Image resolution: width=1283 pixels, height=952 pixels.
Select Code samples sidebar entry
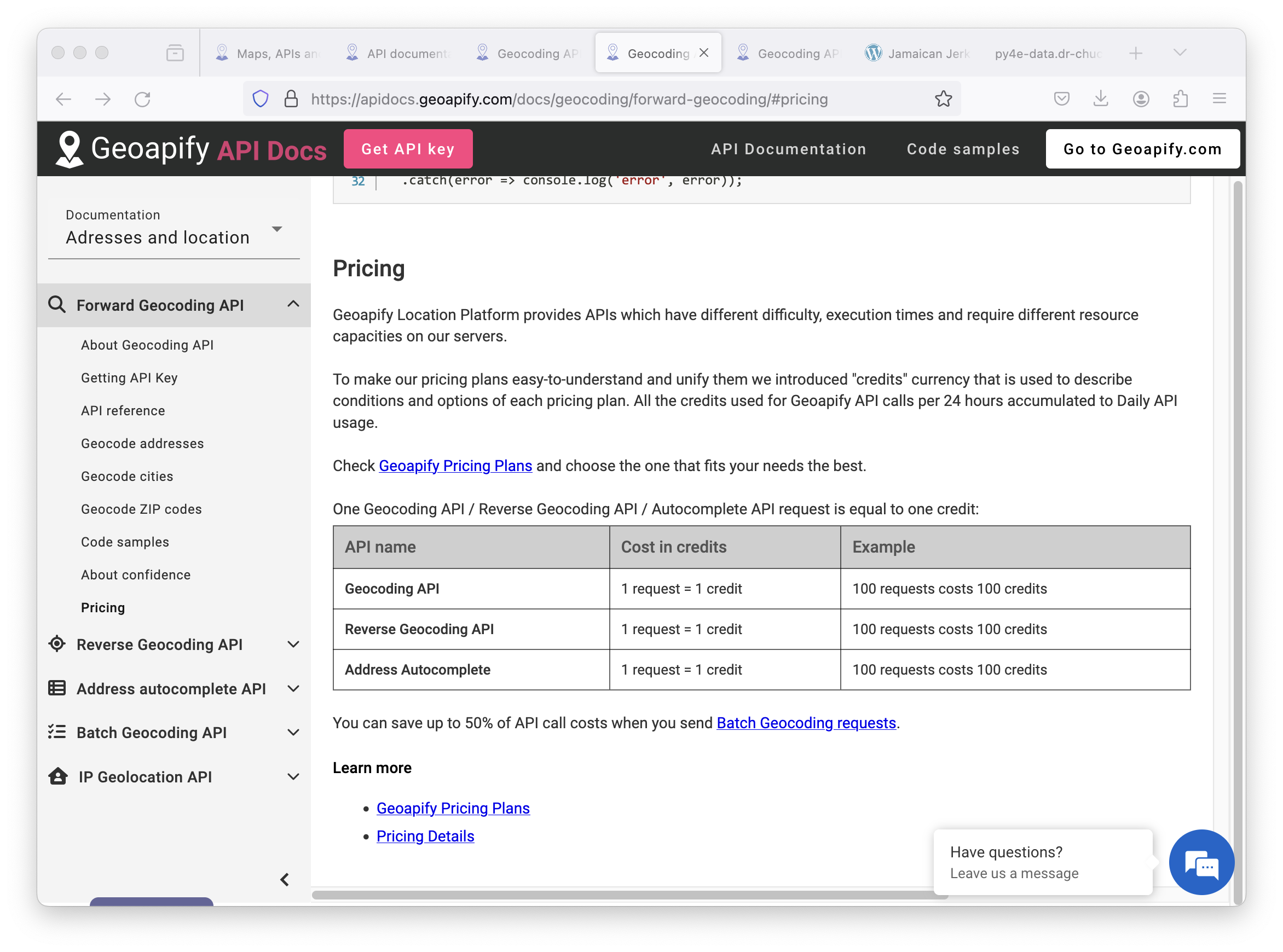(125, 542)
